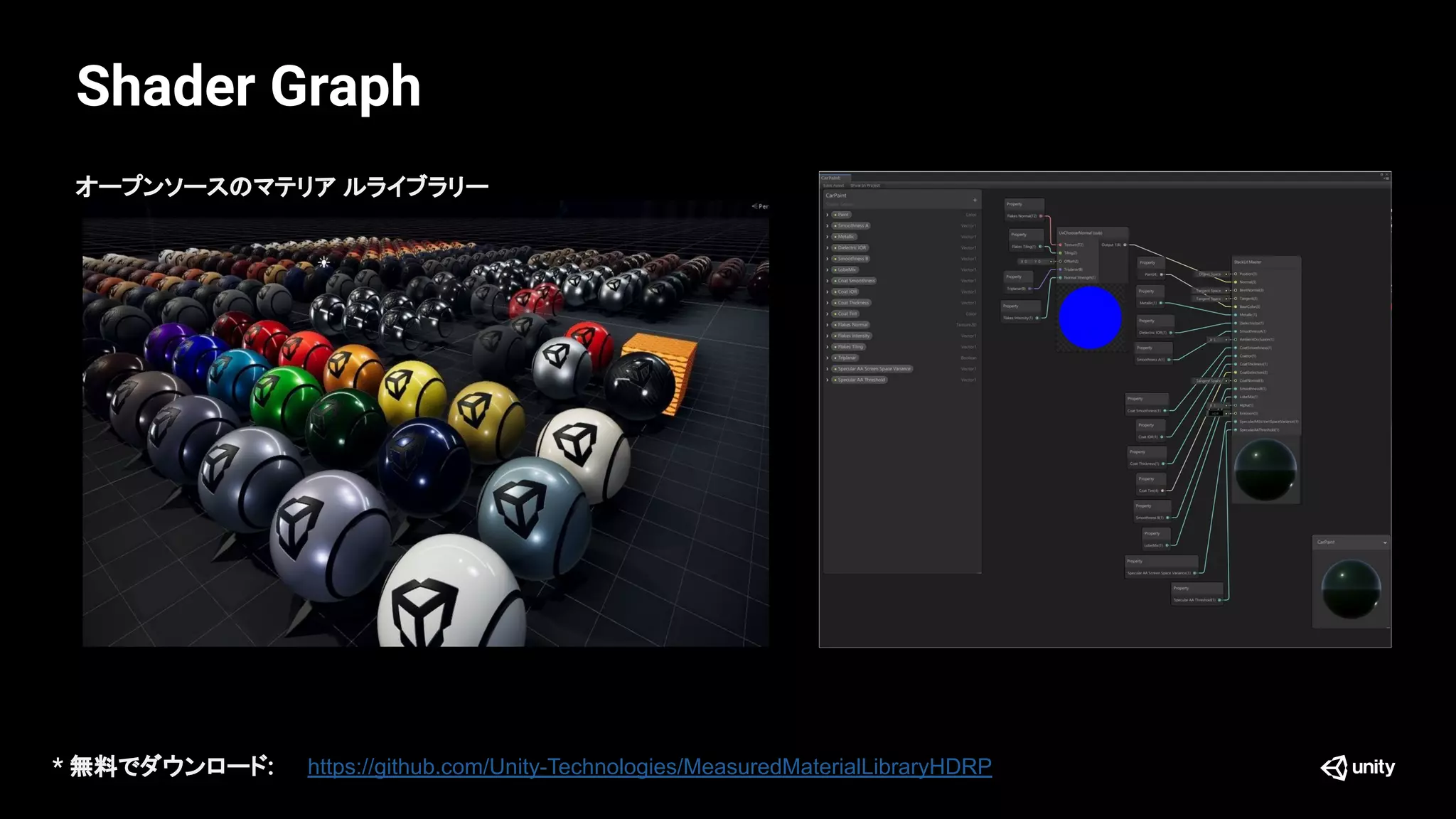Collapse the CarPaint main preview panel chevron
This screenshot has height=819, width=1456.
point(1385,542)
